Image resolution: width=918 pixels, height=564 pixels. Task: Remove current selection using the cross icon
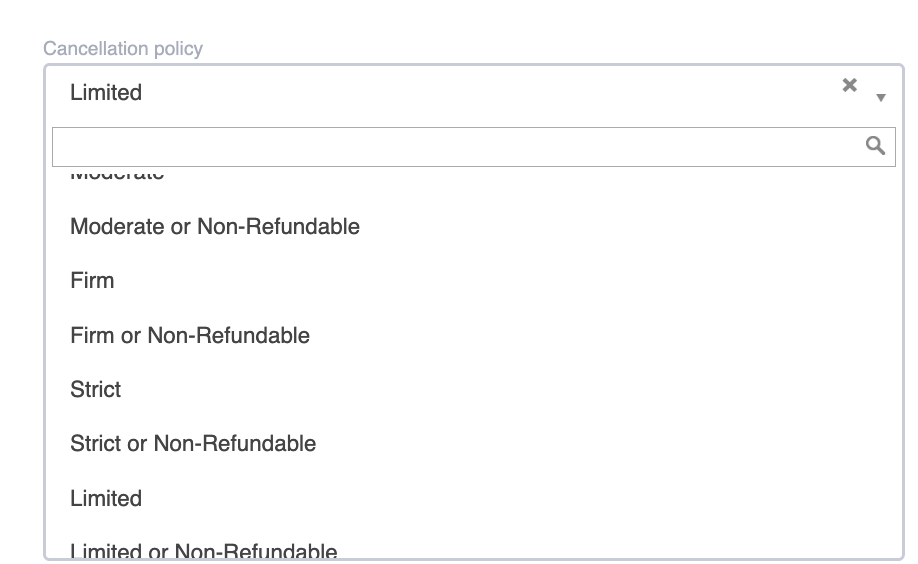(x=849, y=85)
